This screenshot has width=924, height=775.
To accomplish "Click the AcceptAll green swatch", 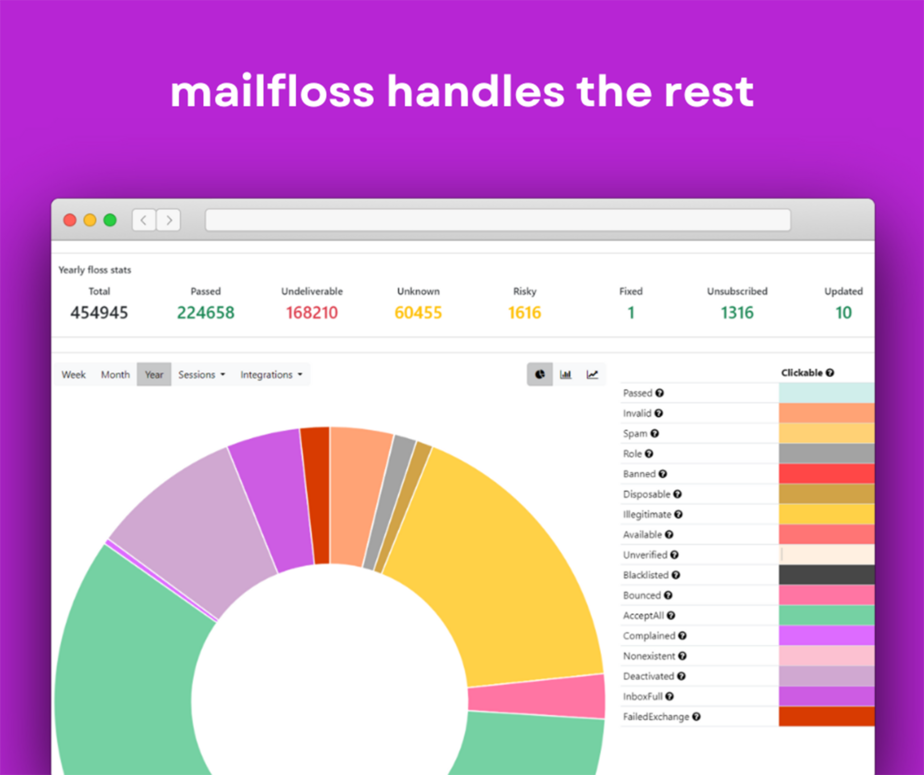I will pos(826,615).
